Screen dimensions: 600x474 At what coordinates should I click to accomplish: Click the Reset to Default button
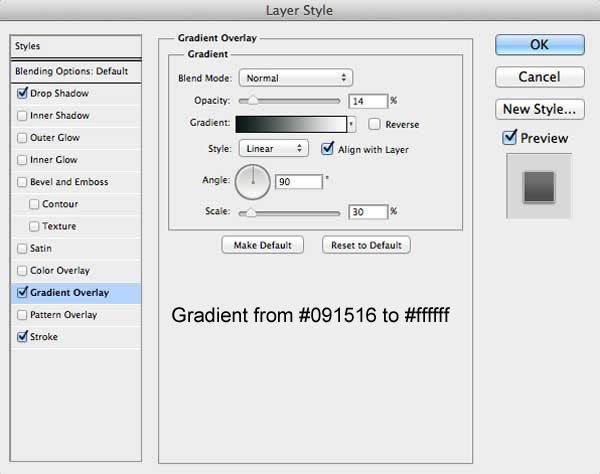366,245
